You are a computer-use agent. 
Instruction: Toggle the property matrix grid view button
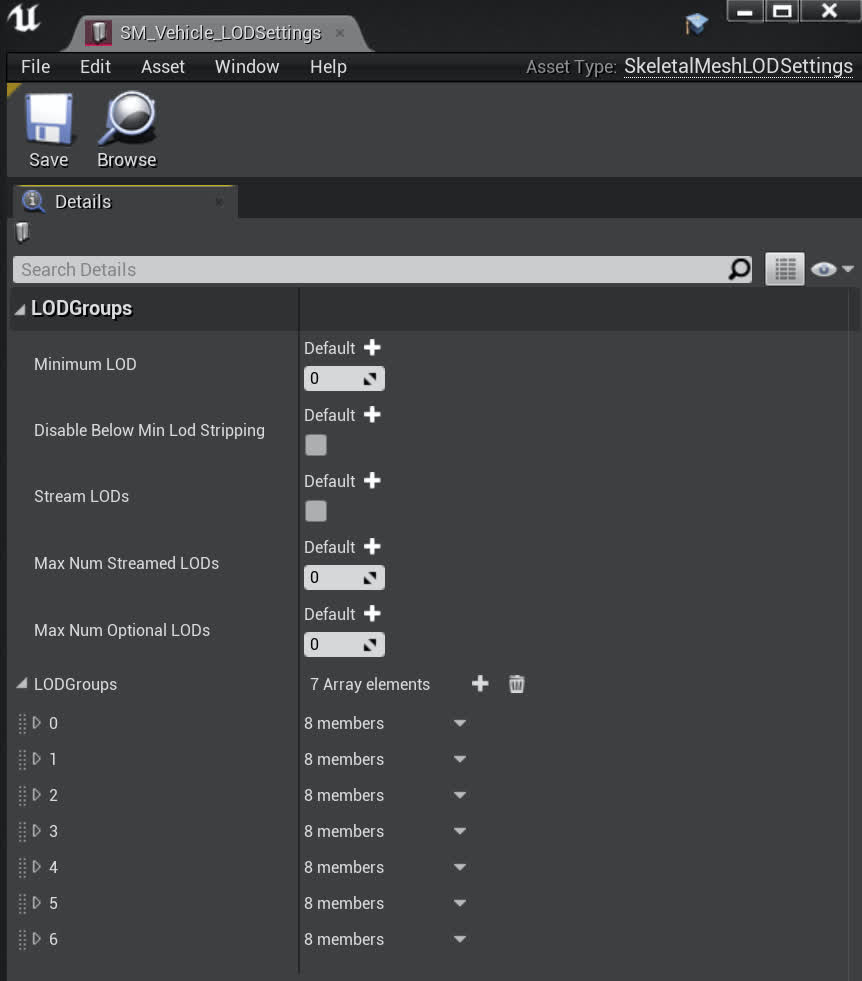(785, 269)
